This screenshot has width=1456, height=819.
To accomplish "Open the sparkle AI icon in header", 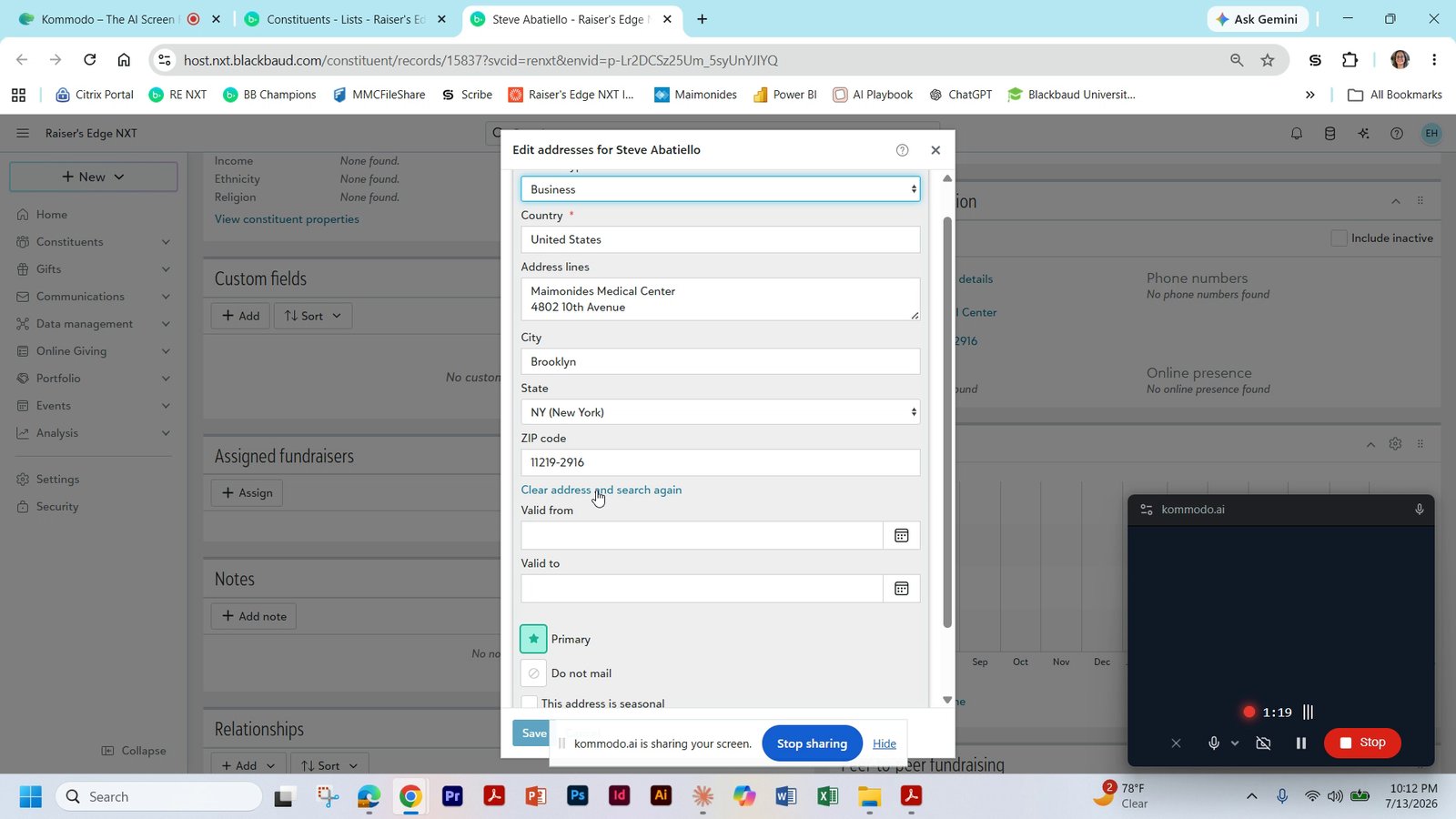I will 1363,134.
